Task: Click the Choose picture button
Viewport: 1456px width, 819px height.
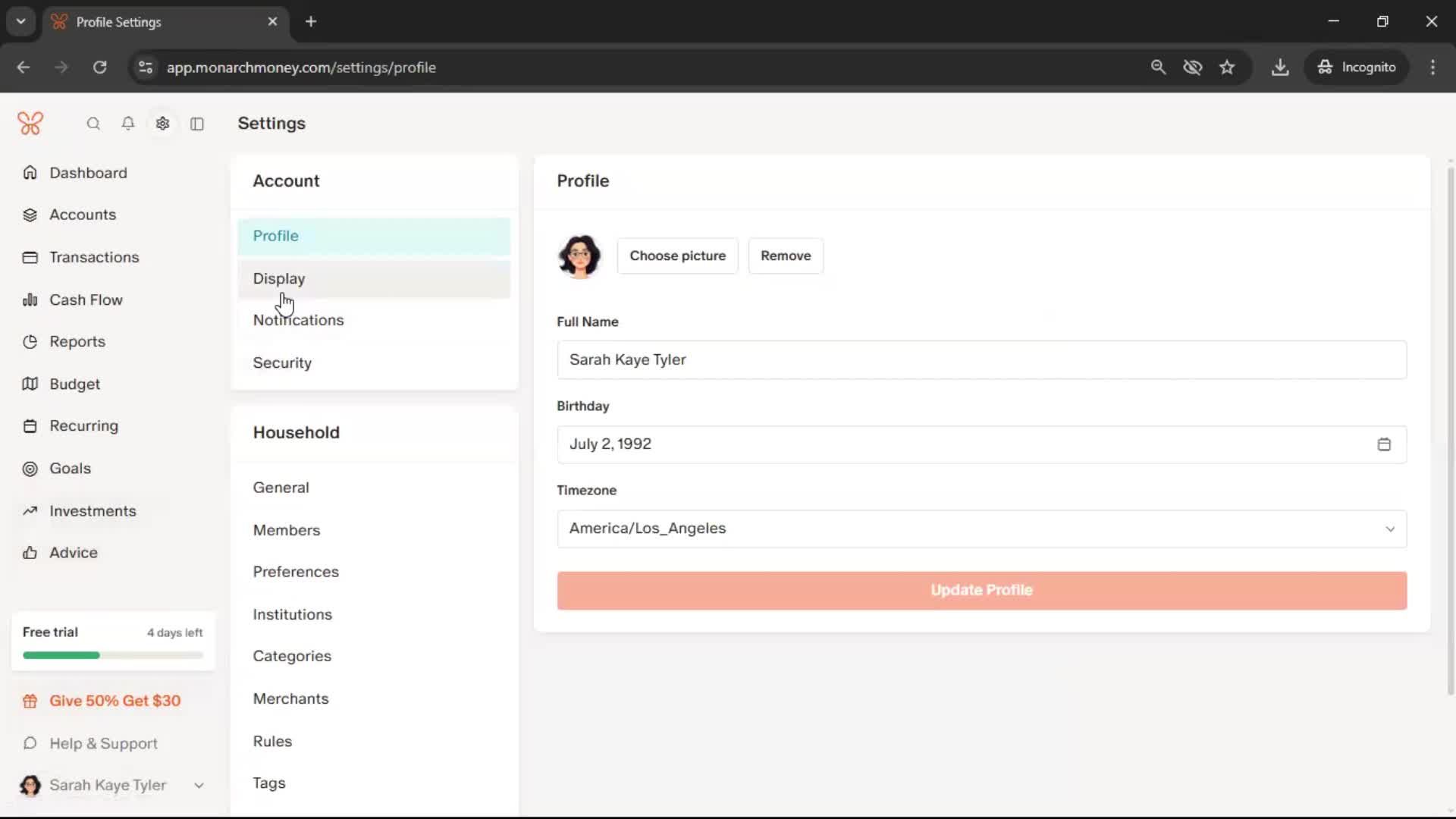Action: pyautogui.click(x=677, y=256)
